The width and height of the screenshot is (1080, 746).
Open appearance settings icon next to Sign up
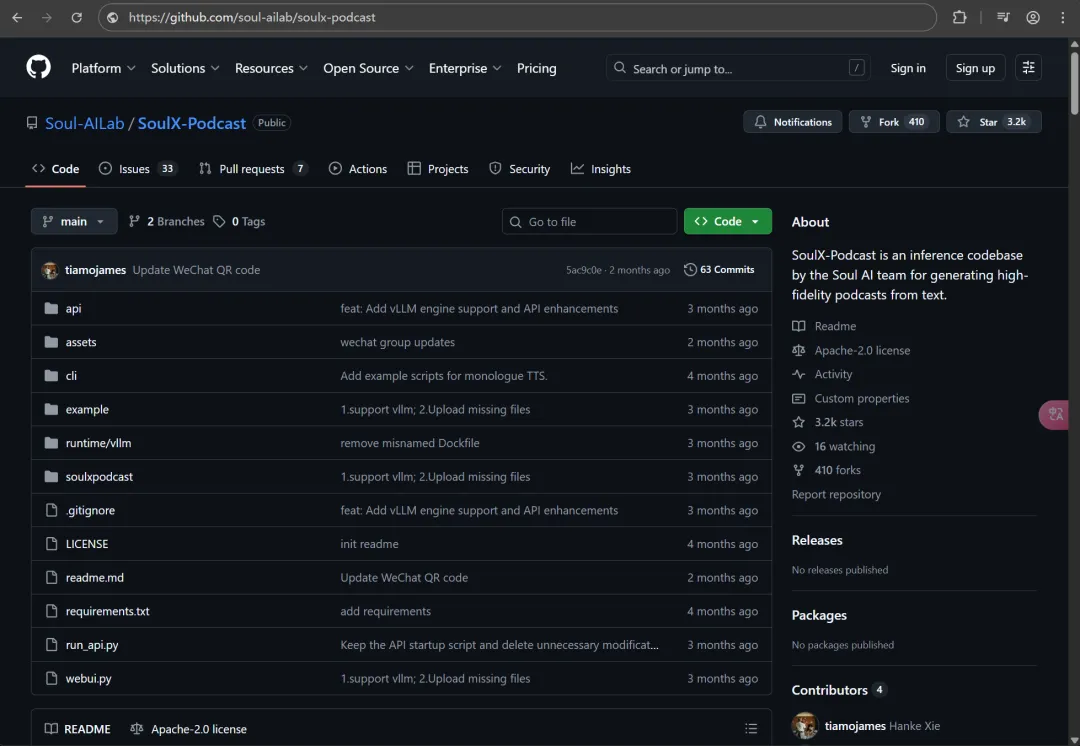click(1028, 68)
